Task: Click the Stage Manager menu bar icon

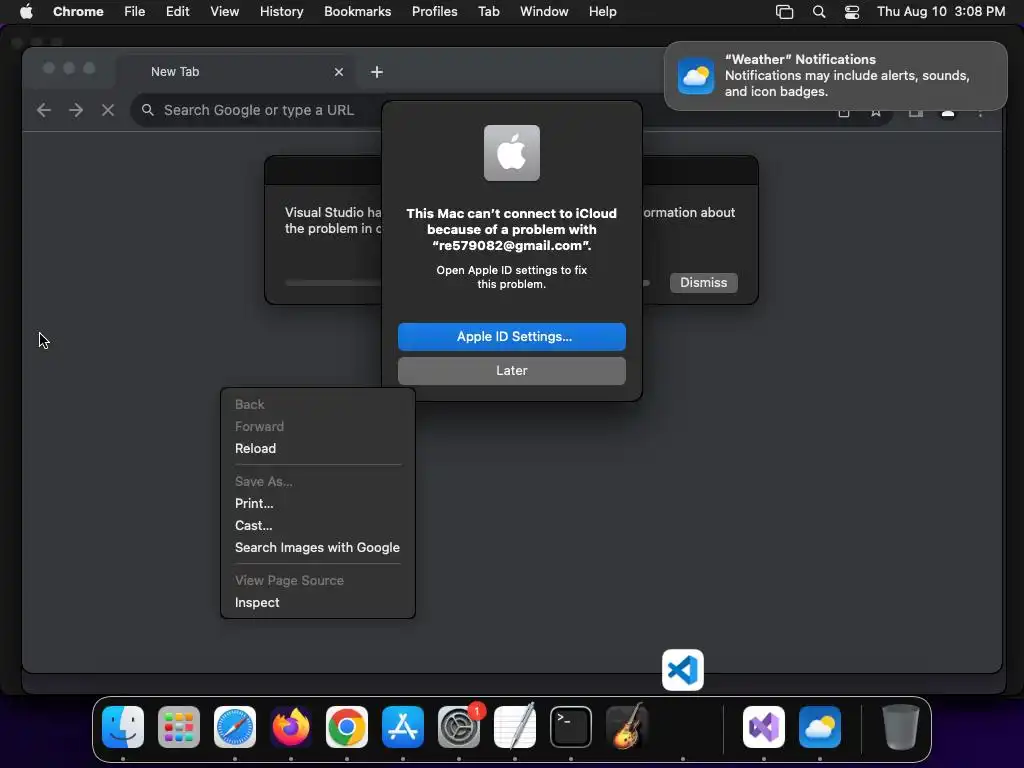Action: [784, 12]
